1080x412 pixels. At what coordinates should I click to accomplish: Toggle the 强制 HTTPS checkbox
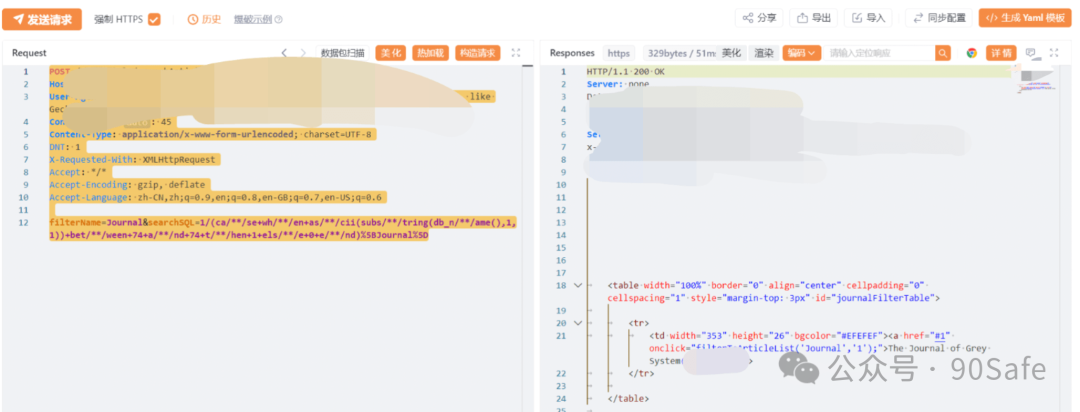point(154,19)
